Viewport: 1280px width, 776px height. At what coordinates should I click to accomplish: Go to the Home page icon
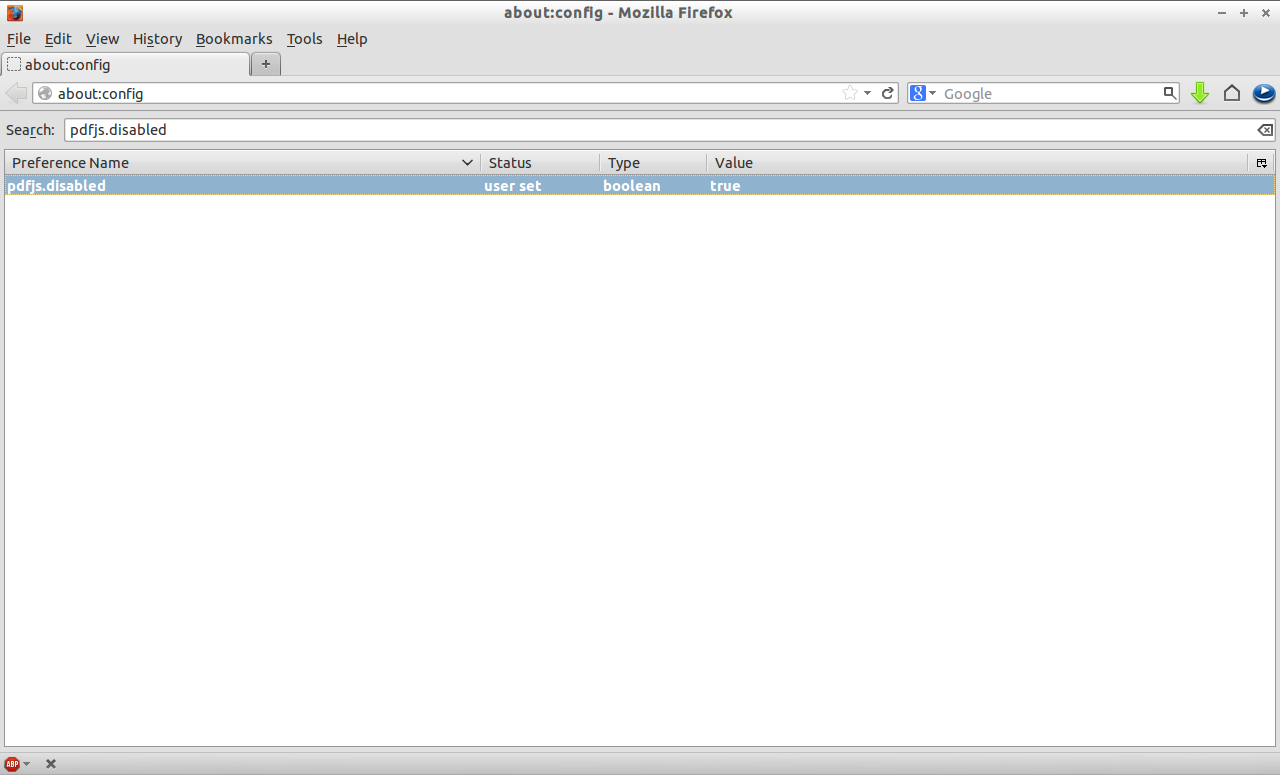1232,93
